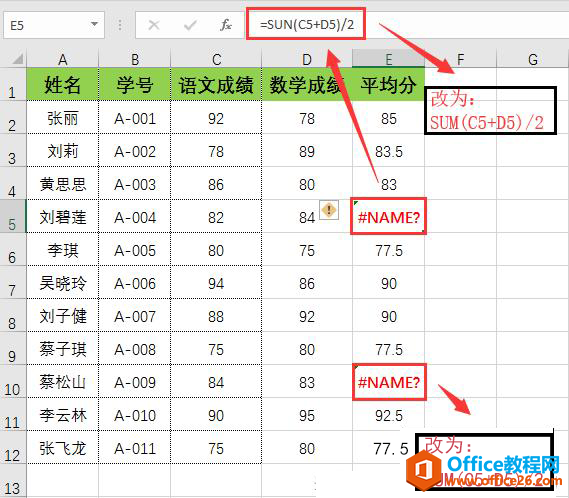Click Chinese score 90 in row 11

(216, 415)
